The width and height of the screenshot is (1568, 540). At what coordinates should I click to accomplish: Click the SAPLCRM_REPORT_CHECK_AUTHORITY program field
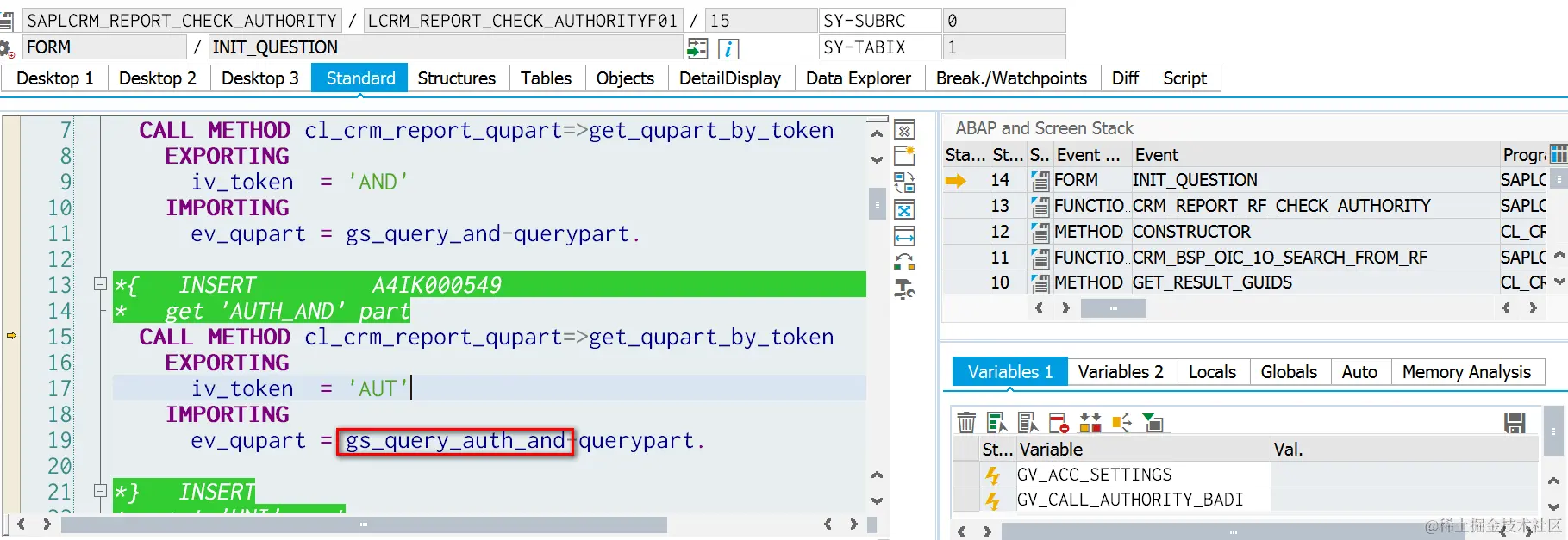pos(182,21)
